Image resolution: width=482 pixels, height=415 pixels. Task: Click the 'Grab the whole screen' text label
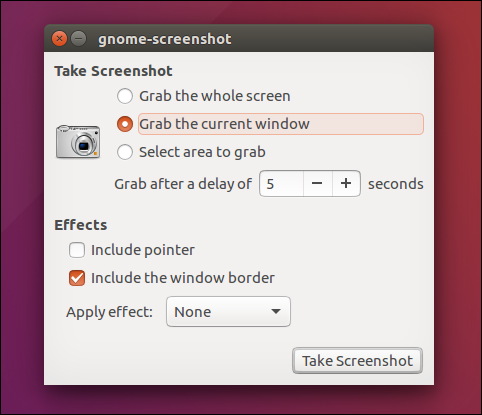pyautogui.click(x=215, y=96)
